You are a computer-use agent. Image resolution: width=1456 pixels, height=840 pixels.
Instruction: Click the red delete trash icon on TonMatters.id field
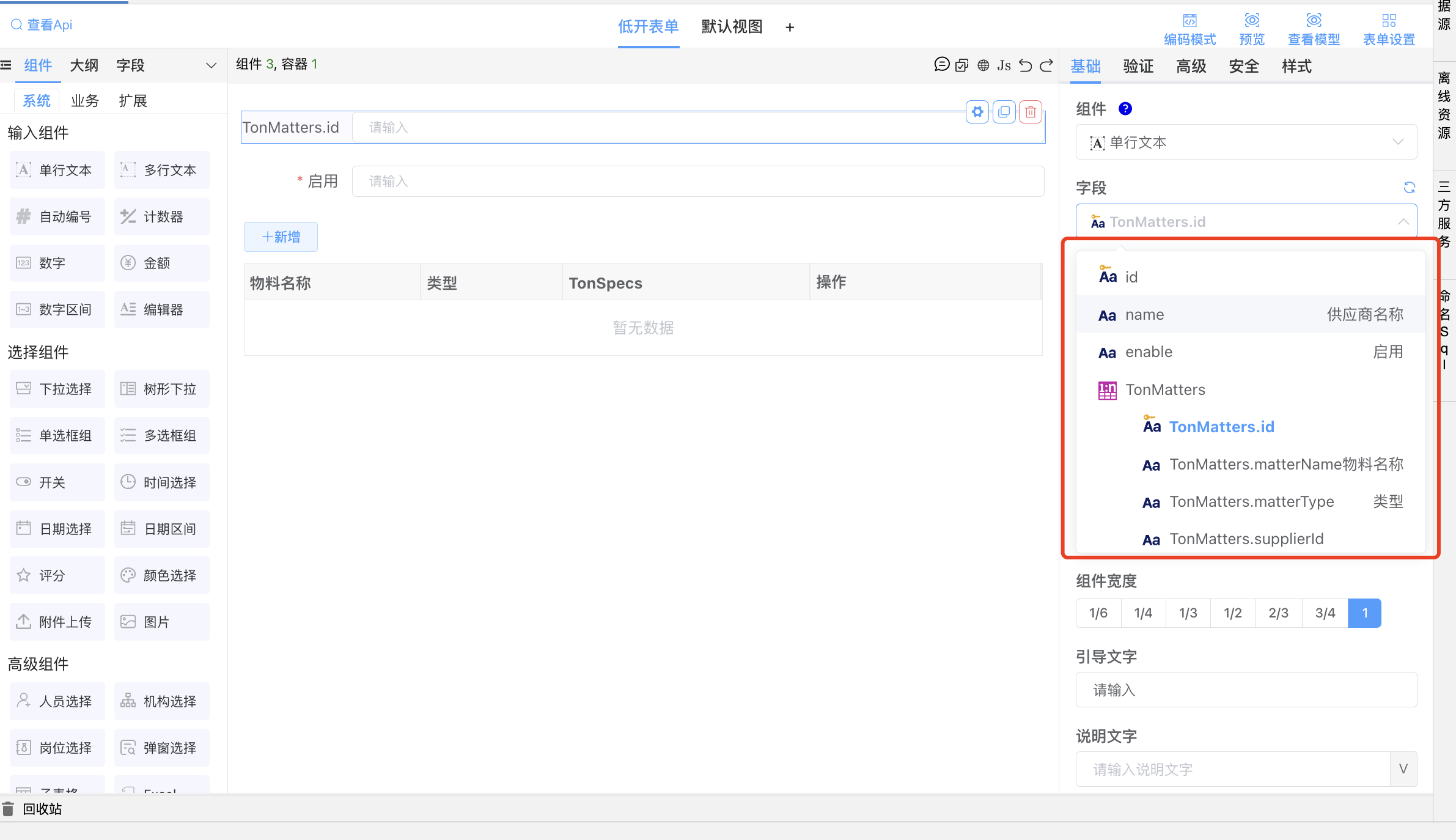(x=1031, y=112)
